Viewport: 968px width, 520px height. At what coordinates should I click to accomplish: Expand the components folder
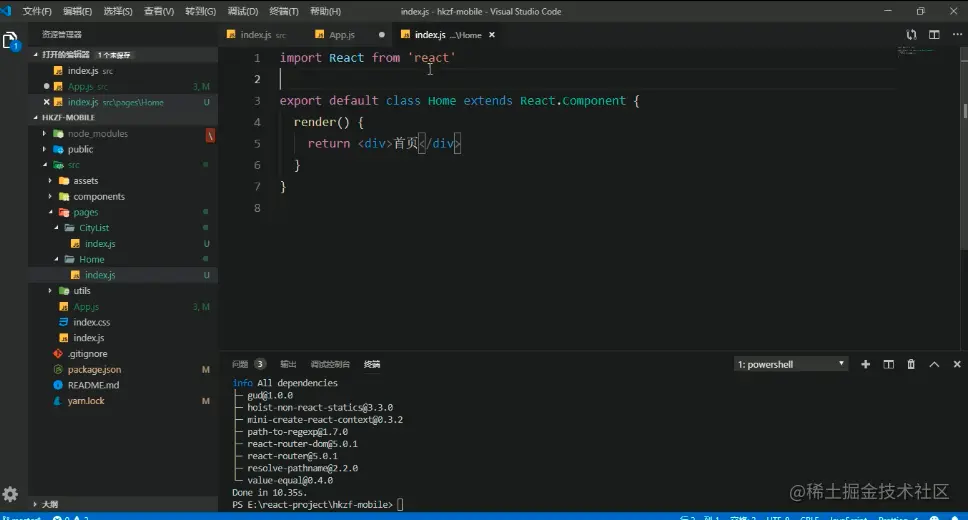pyautogui.click(x=50, y=196)
